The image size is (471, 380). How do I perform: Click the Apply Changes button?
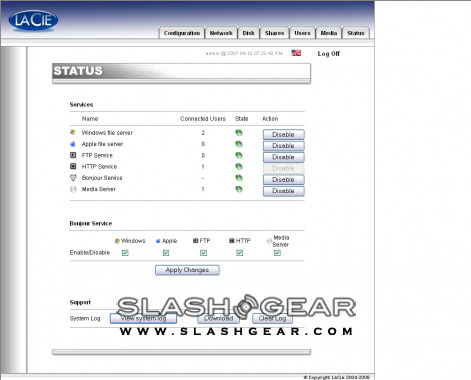(x=187, y=270)
